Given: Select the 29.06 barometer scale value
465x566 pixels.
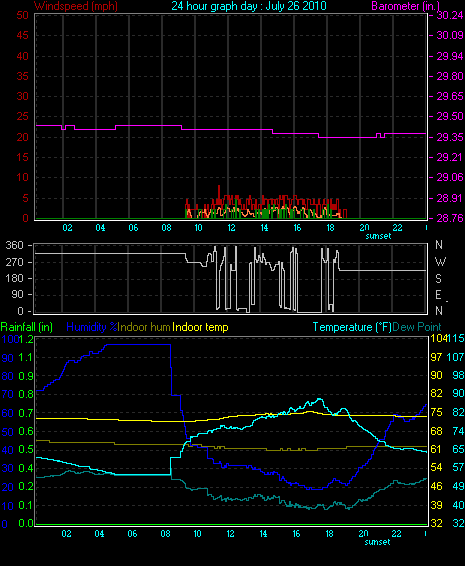Looking at the screenshot, I should [450, 177].
